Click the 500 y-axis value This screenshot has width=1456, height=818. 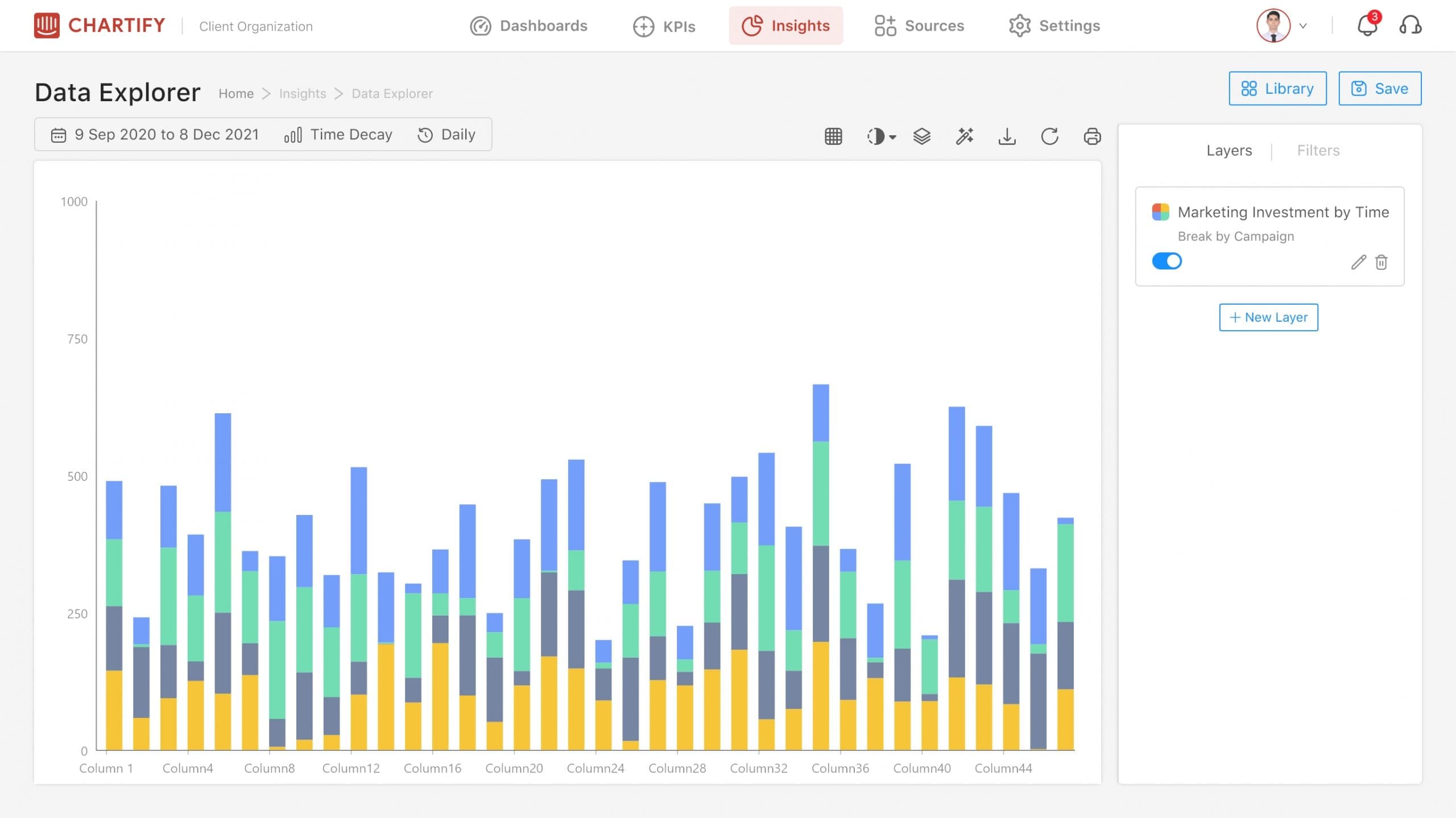coord(77,476)
